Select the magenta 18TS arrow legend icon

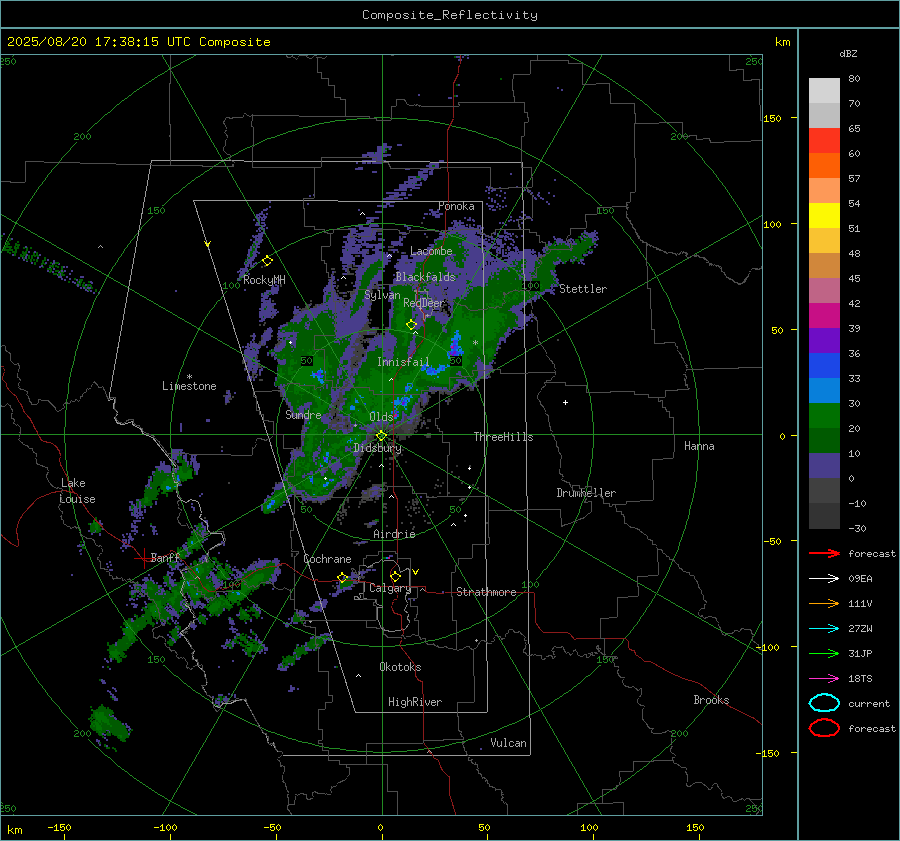point(824,679)
